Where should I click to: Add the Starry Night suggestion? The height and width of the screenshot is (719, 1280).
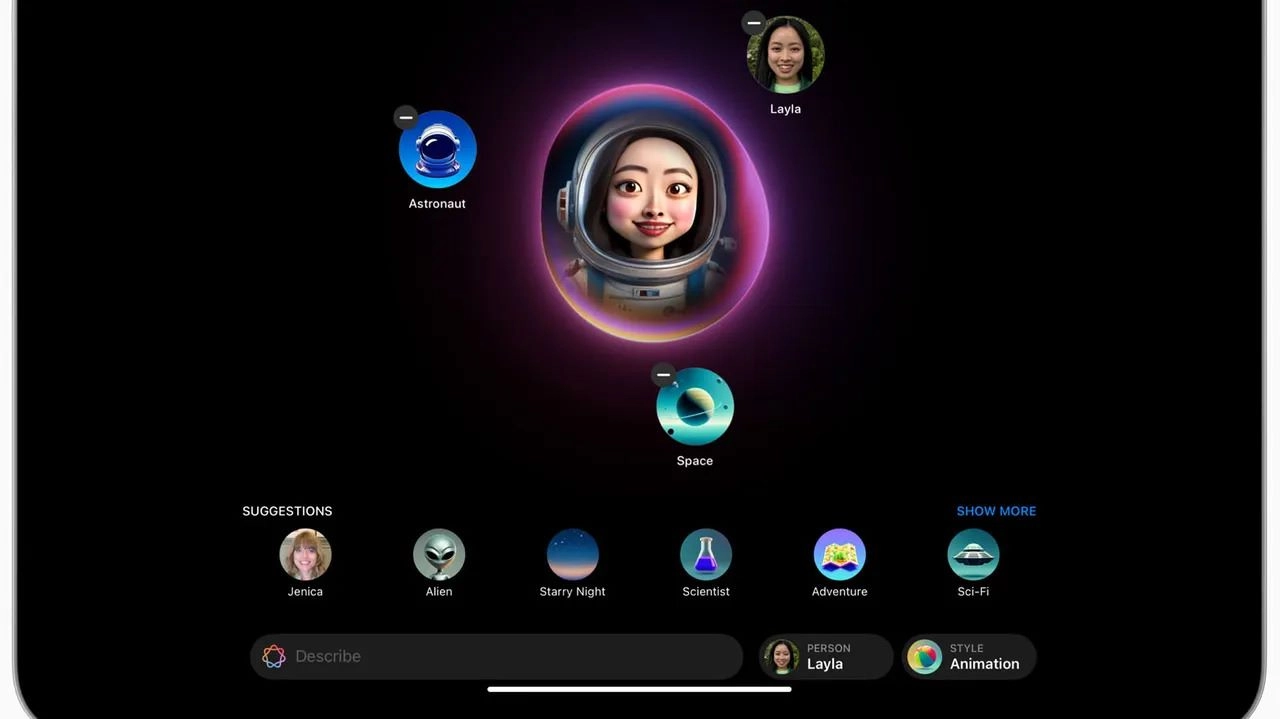point(572,555)
